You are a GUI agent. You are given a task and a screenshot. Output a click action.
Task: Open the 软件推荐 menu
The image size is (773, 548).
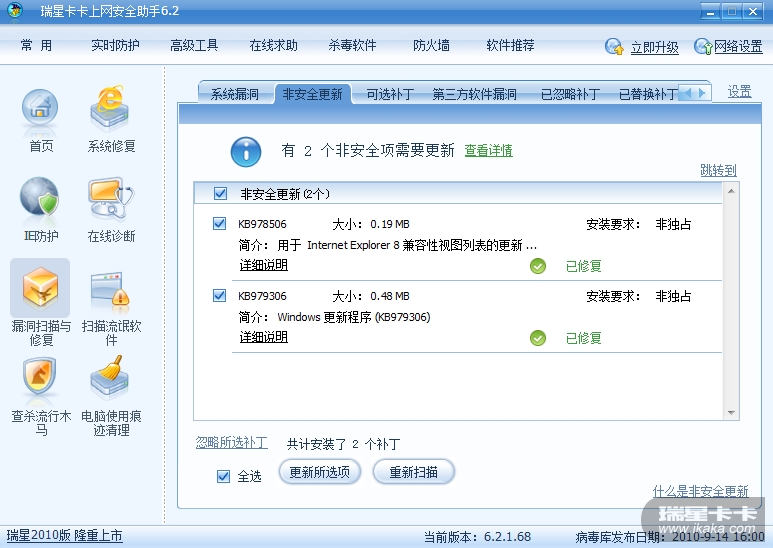pos(510,45)
